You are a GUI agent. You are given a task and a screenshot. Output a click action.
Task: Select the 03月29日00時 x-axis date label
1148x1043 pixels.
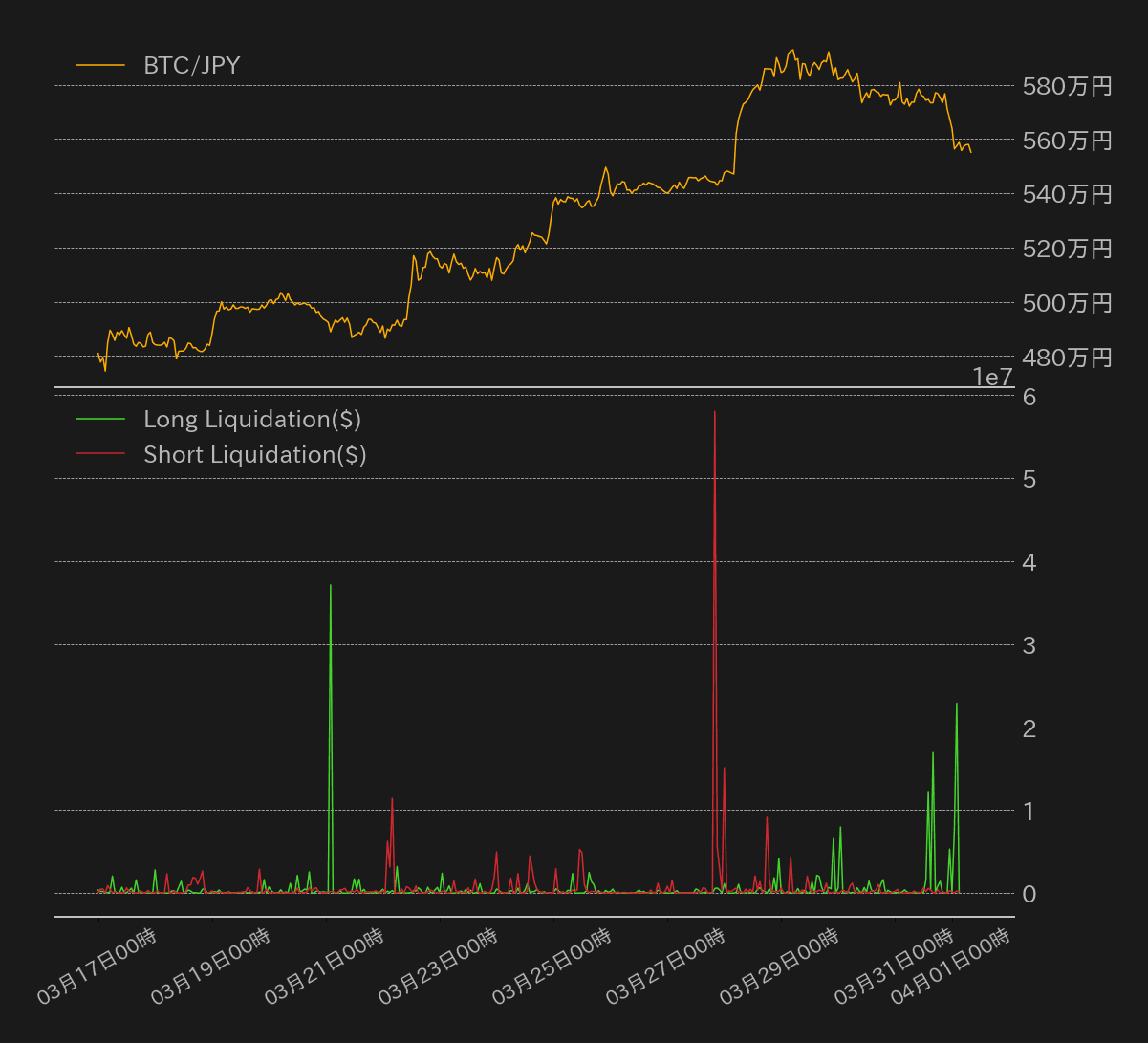click(x=780, y=966)
